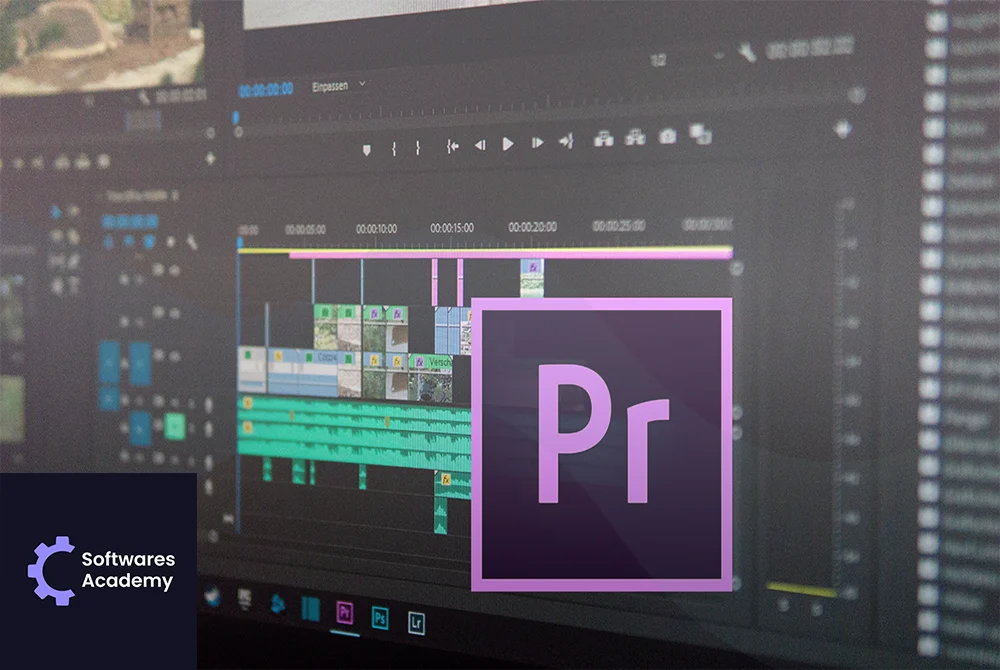Click the Comparison View button
The height and width of the screenshot is (670, 1000).
click(x=700, y=134)
